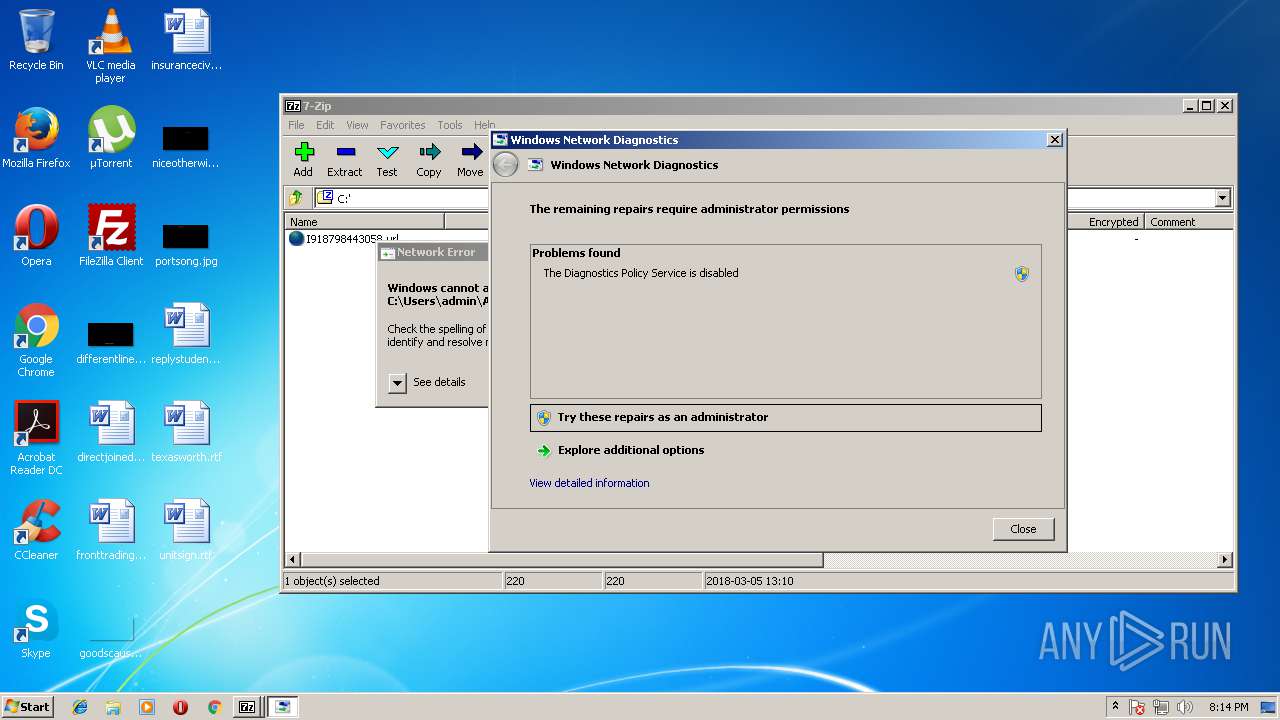Select fronttrading document on desktop
The image size is (1280, 720).
tap(111, 530)
